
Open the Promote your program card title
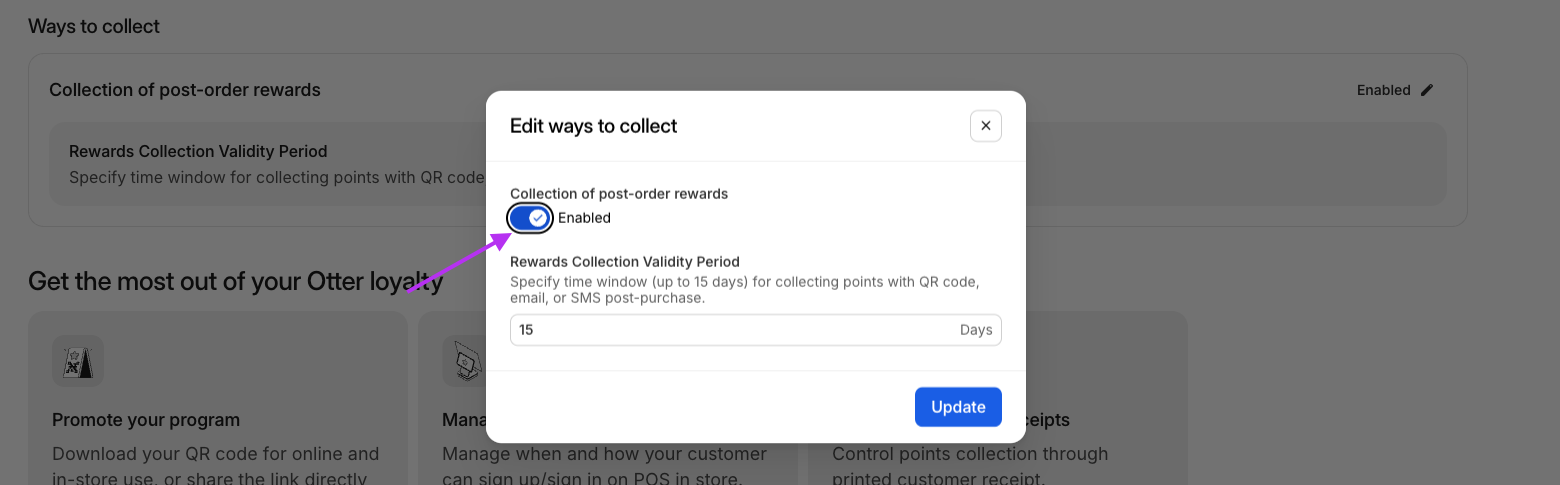click(x=146, y=420)
